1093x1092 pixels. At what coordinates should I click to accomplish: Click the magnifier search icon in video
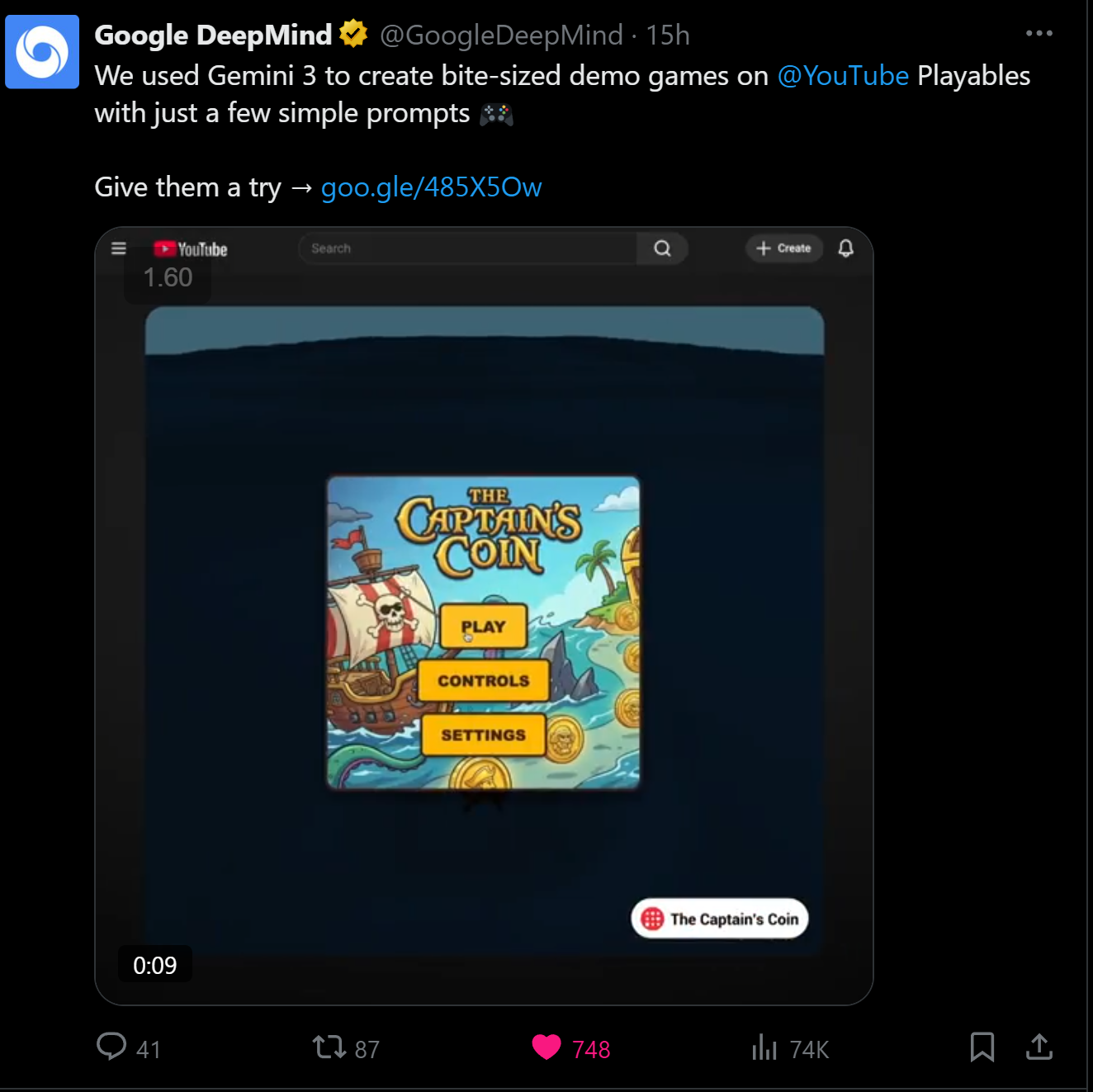tap(662, 248)
